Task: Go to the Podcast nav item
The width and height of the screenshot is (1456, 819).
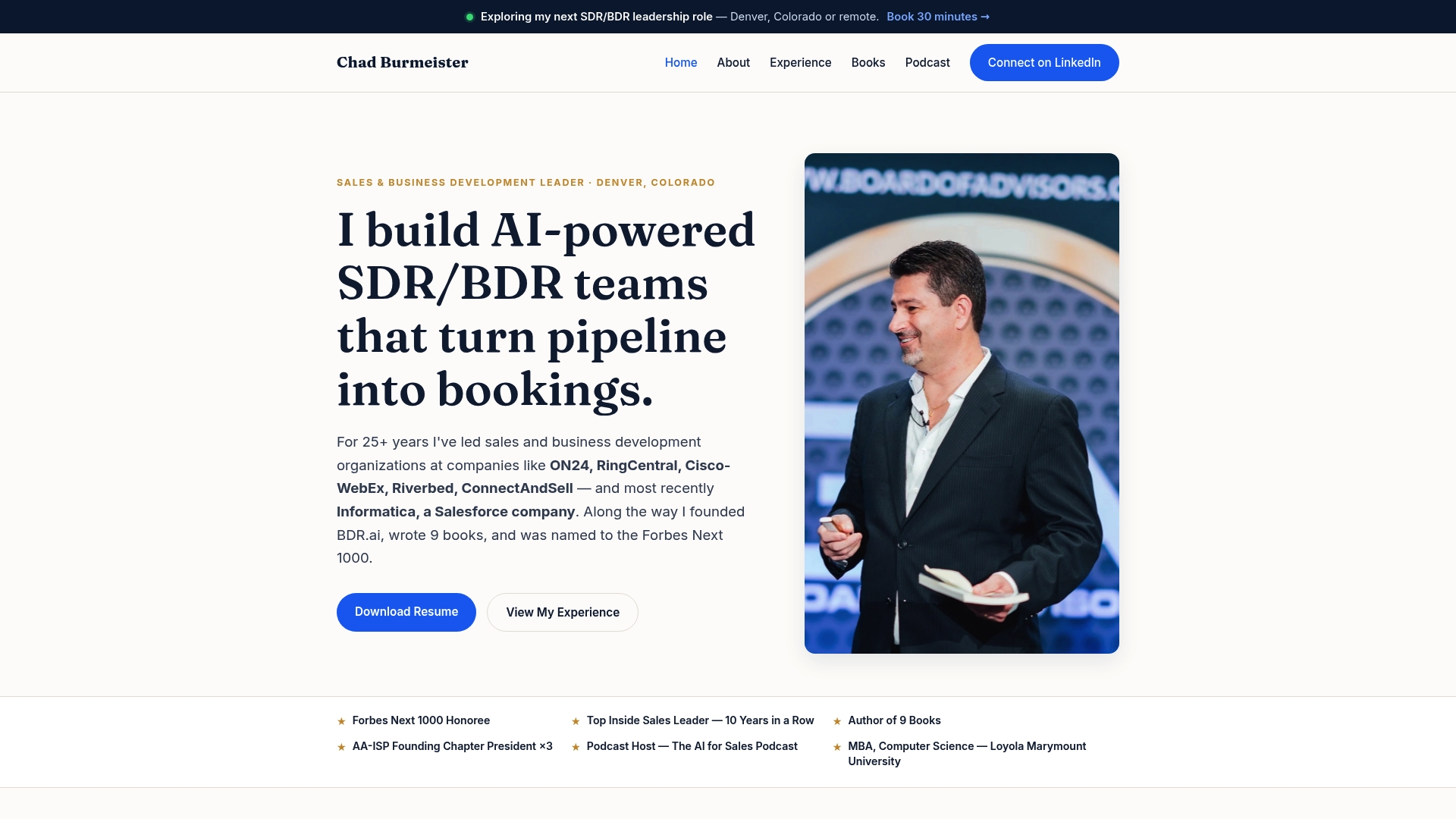Action: tap(927, 62)
